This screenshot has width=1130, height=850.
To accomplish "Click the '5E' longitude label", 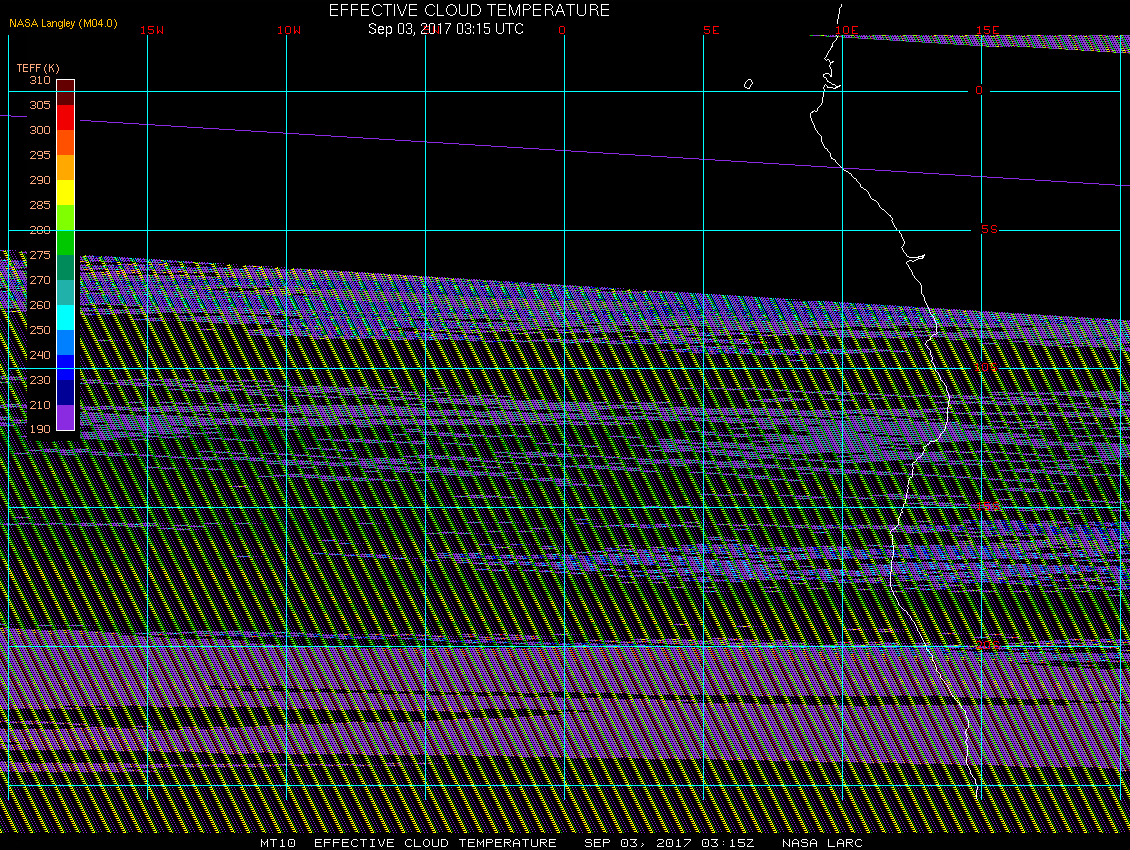I will click(711, 30).
